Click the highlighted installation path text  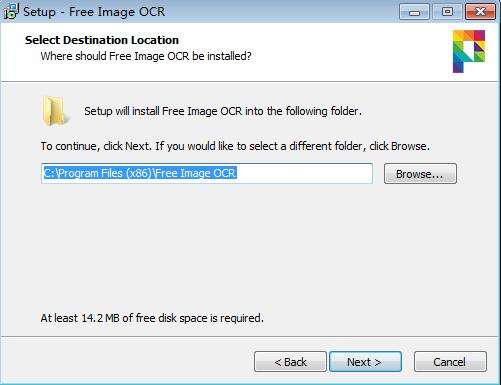140,173
